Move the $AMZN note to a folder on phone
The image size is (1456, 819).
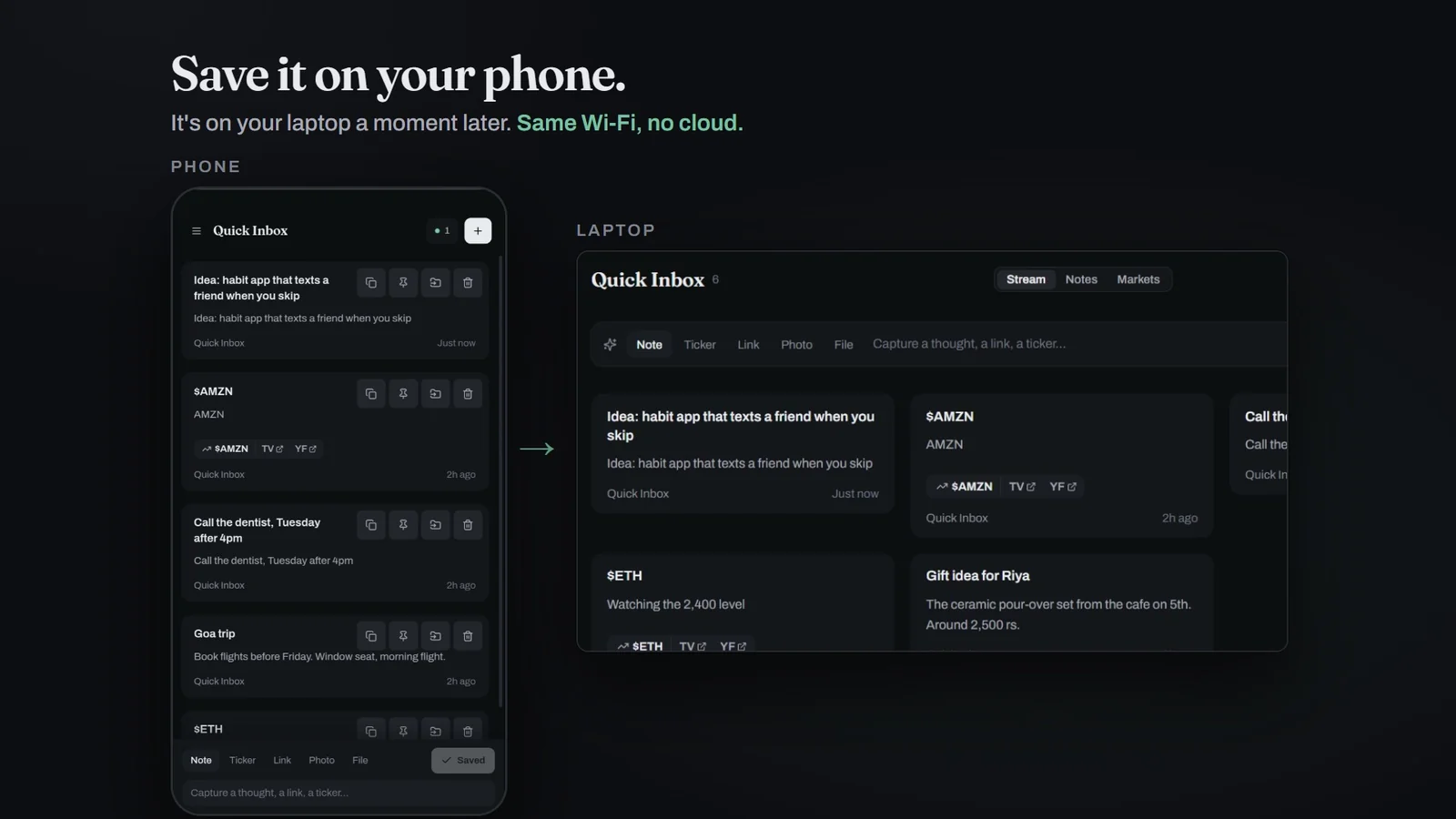(436, 394)
